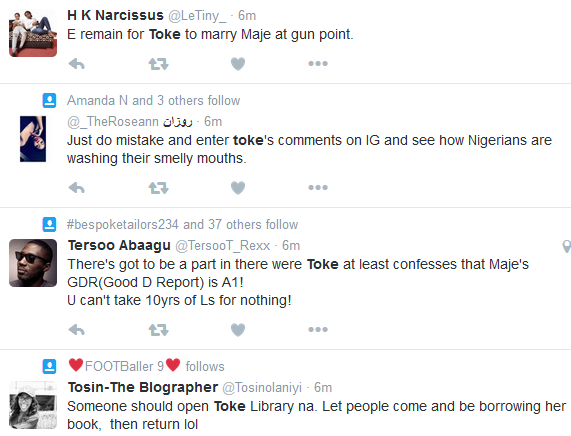Screen dimensions: 571x436
Task: Reply to Tersoo Abaagu tweet
Action: click(x=76, y=330)
